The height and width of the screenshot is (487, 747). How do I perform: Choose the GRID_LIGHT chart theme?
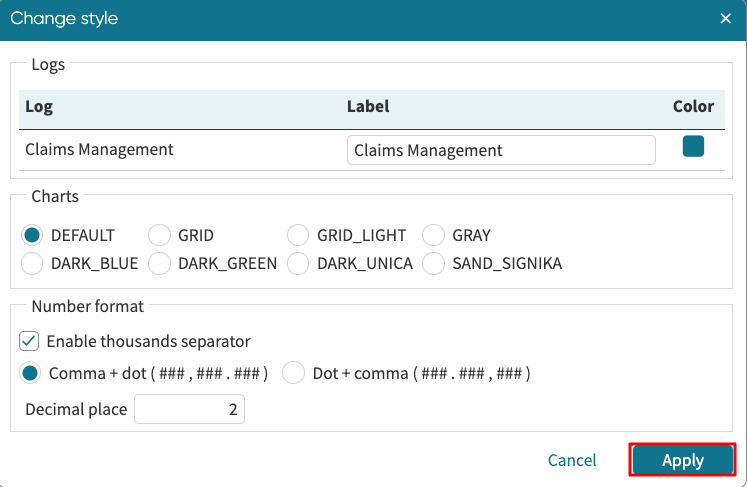tap(298, 235)
